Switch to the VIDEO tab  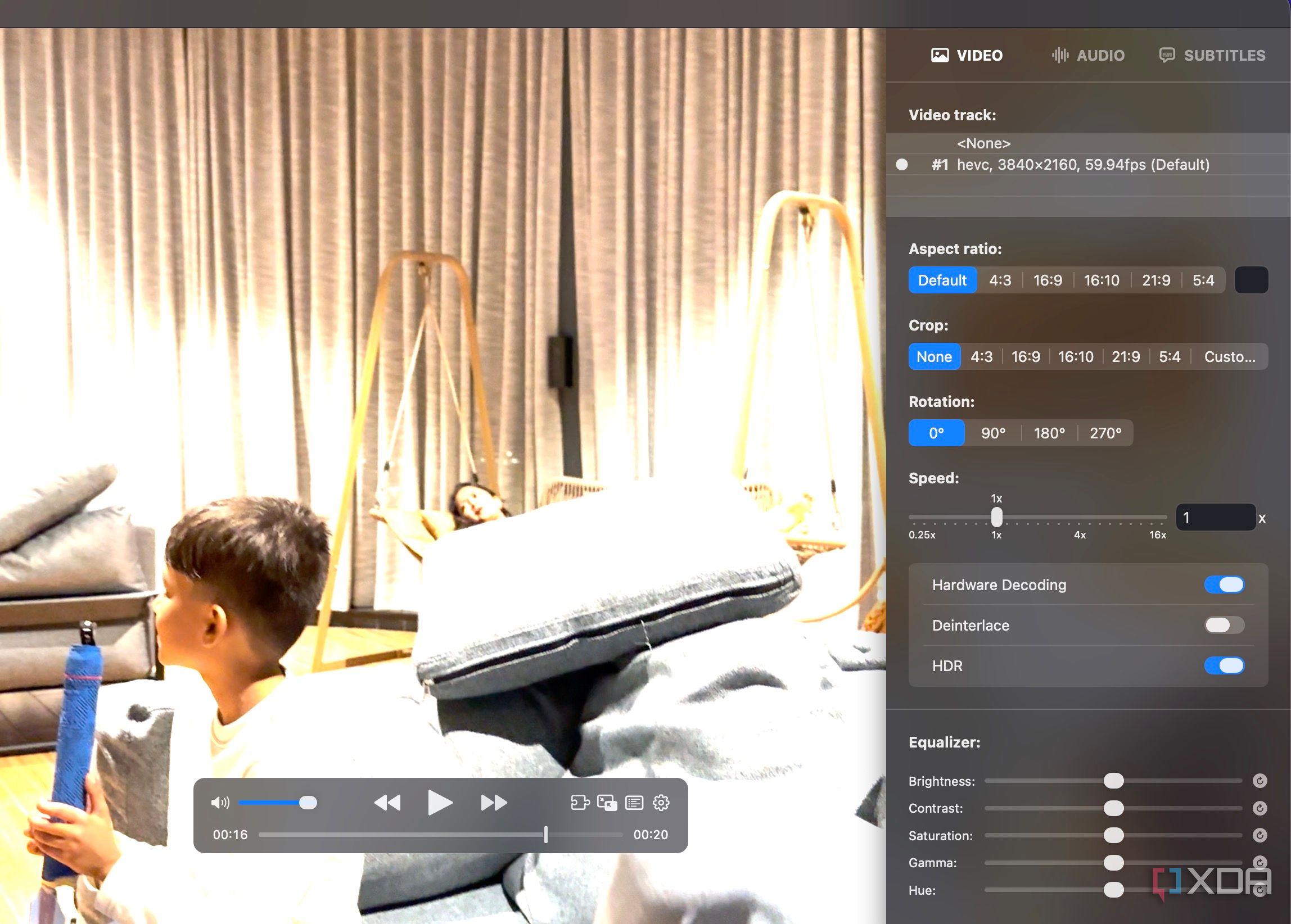967,55
